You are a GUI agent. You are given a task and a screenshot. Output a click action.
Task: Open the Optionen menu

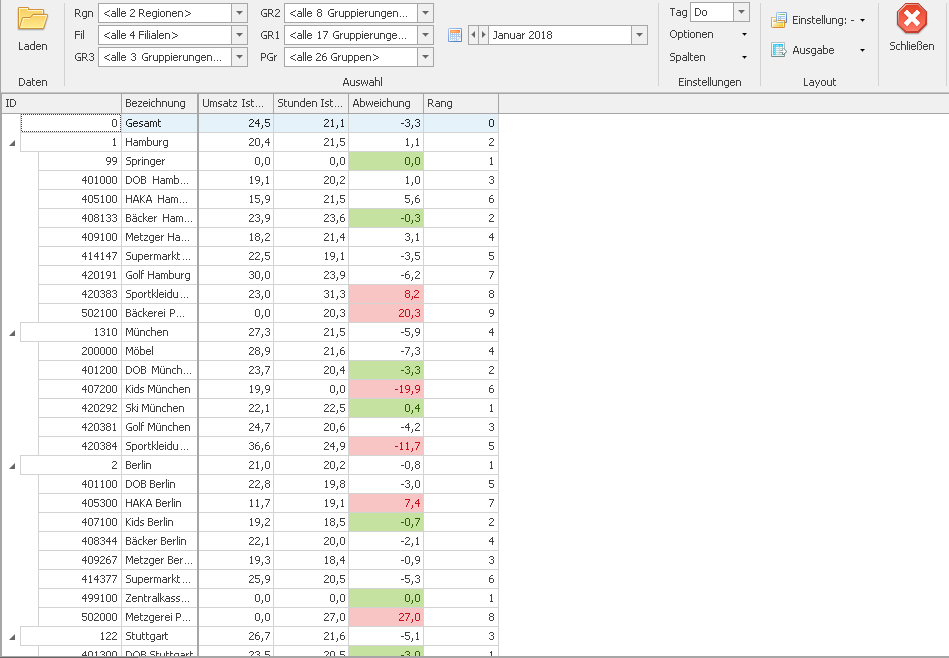coord(708,34)
